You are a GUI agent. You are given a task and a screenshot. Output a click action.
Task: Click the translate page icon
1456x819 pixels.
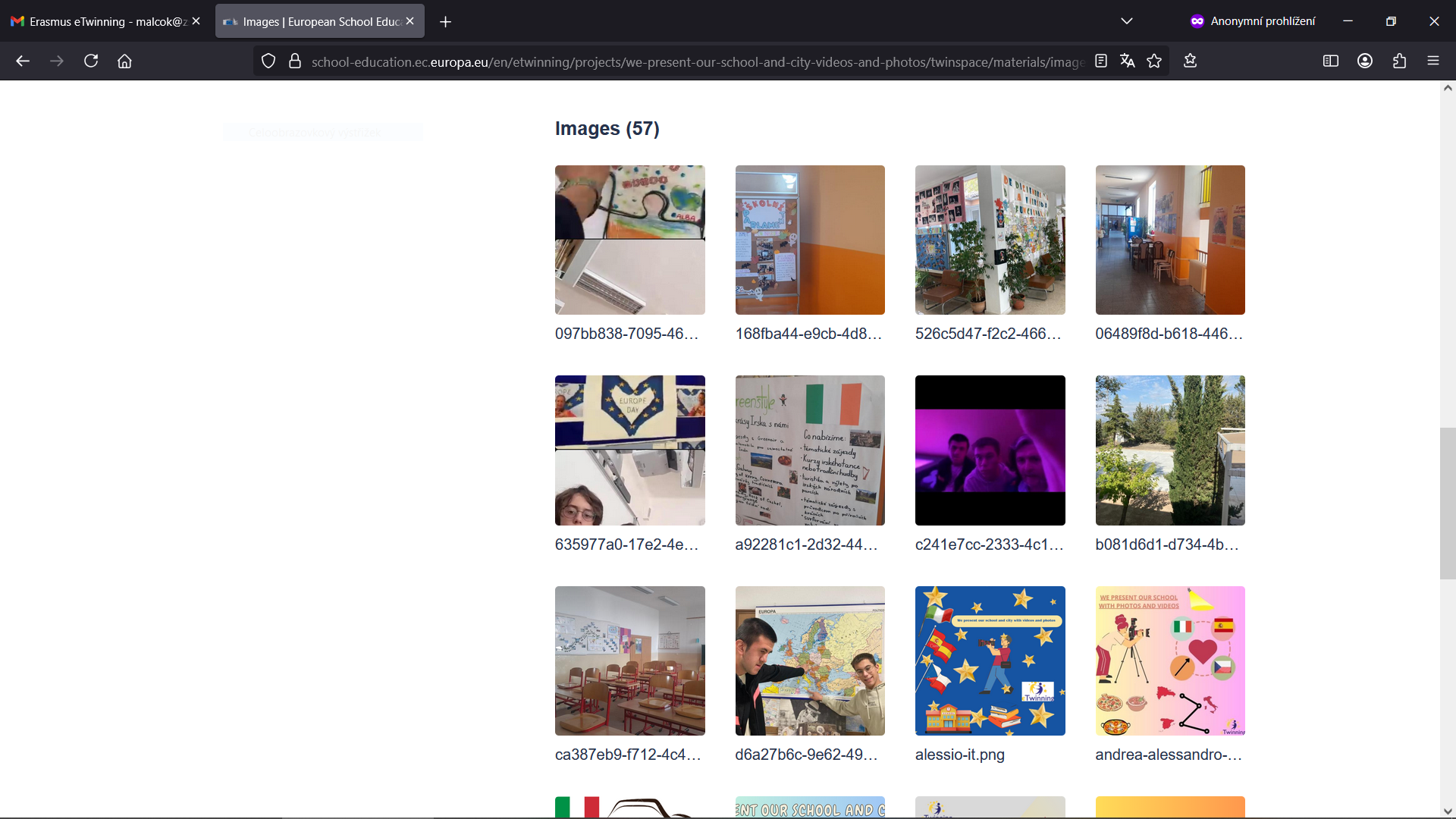point(1128,61)
